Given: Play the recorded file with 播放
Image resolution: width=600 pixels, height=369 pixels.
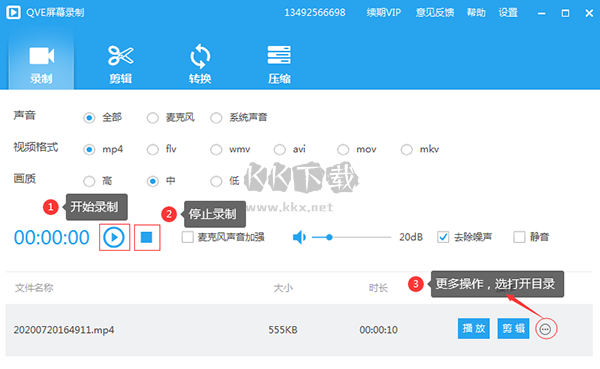Looking at the screenshot, I should (x=474, y=328).
